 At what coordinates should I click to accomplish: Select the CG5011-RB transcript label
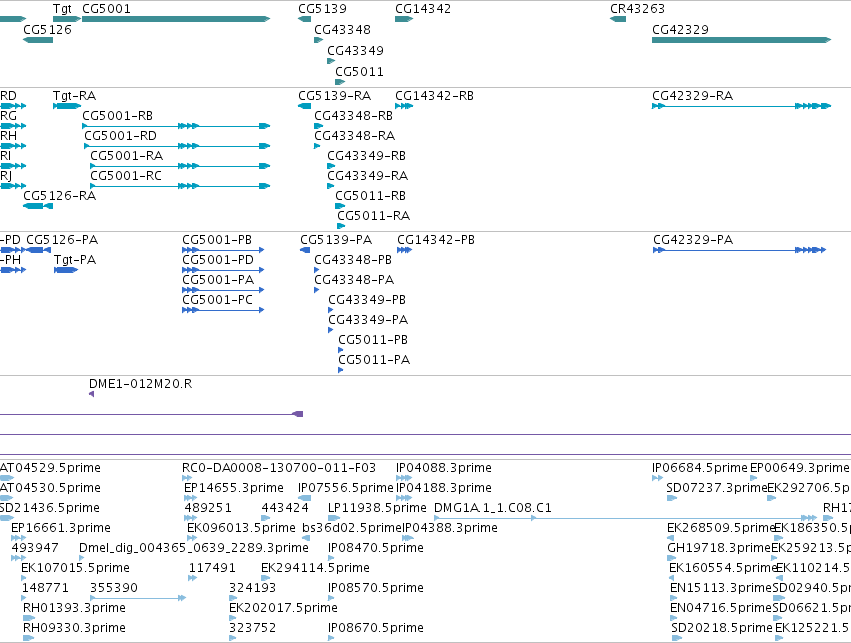pyautogui.click(x=371, y=196)
